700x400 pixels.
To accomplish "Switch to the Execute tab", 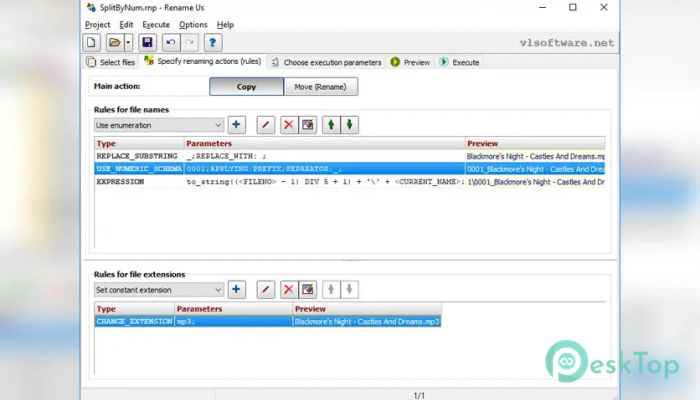I will tap(459, 62).
